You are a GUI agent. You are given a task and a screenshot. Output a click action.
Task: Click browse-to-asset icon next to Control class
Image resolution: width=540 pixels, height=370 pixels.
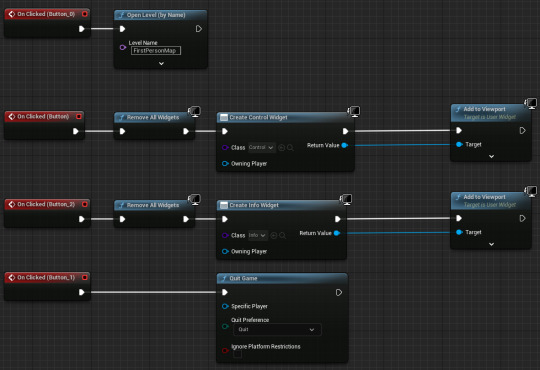[x=290, y=147]
